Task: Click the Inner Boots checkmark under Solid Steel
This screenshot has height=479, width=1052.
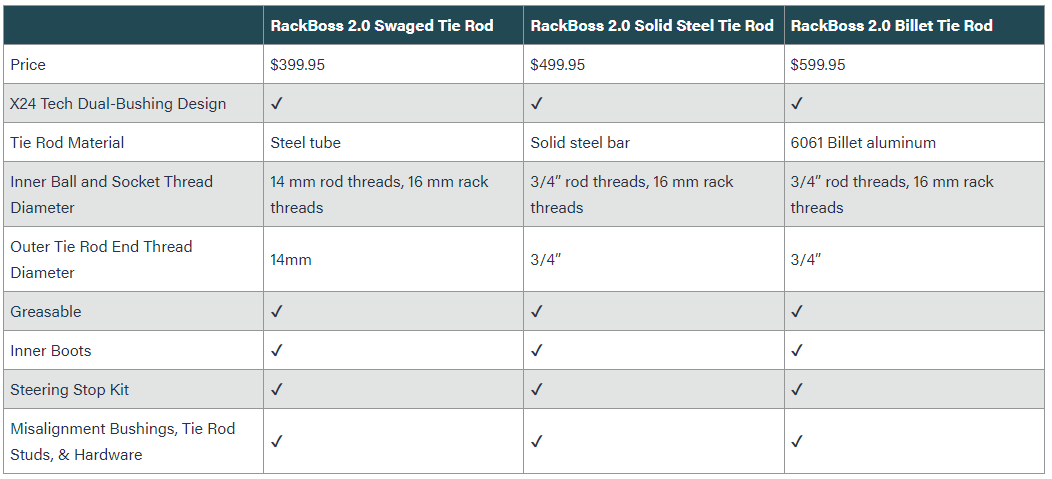Action: tap(537, 350)
